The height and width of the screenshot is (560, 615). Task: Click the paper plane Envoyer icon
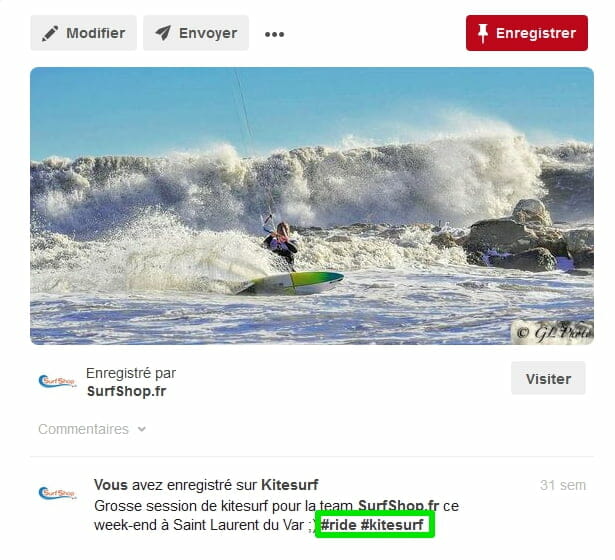click(x=163, y=33)
